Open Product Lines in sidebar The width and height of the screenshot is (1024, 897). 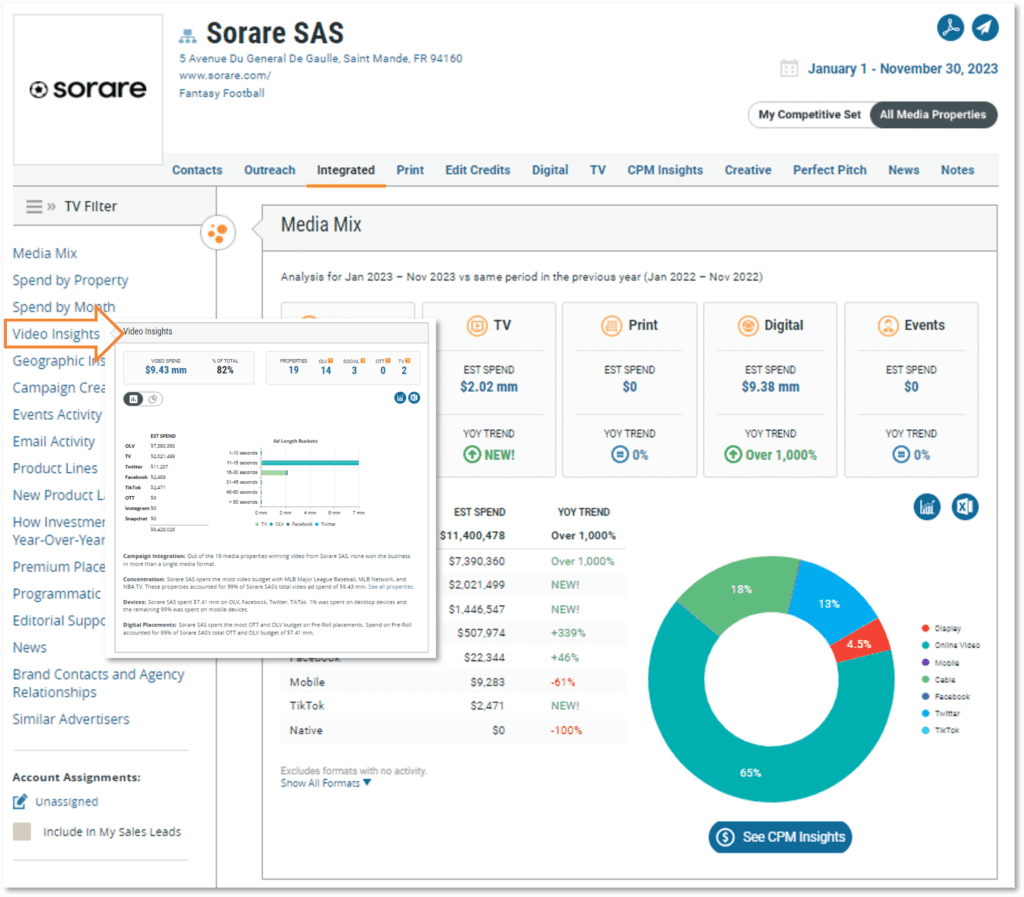click(55, 468)
